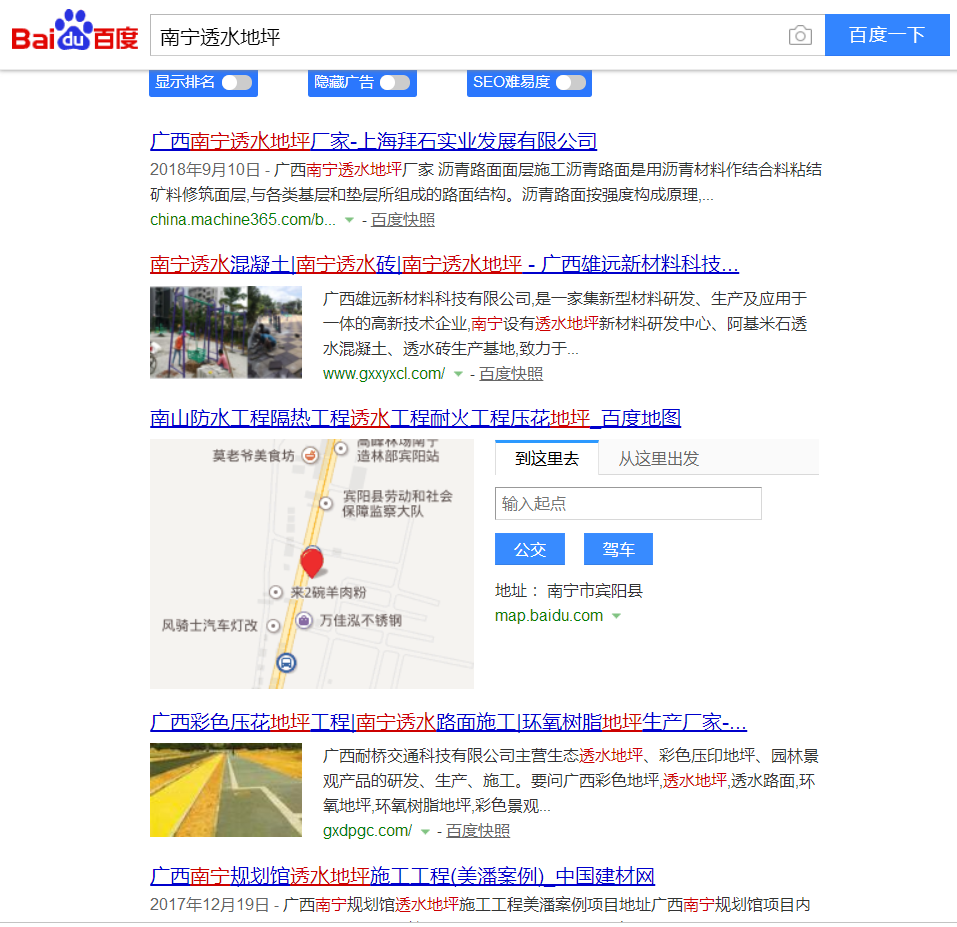Image resolution: width=957 pixels, height=927 pixels.
Task: Click the Baidu logo
Action: pyautogui.click(x=75, y=31)
